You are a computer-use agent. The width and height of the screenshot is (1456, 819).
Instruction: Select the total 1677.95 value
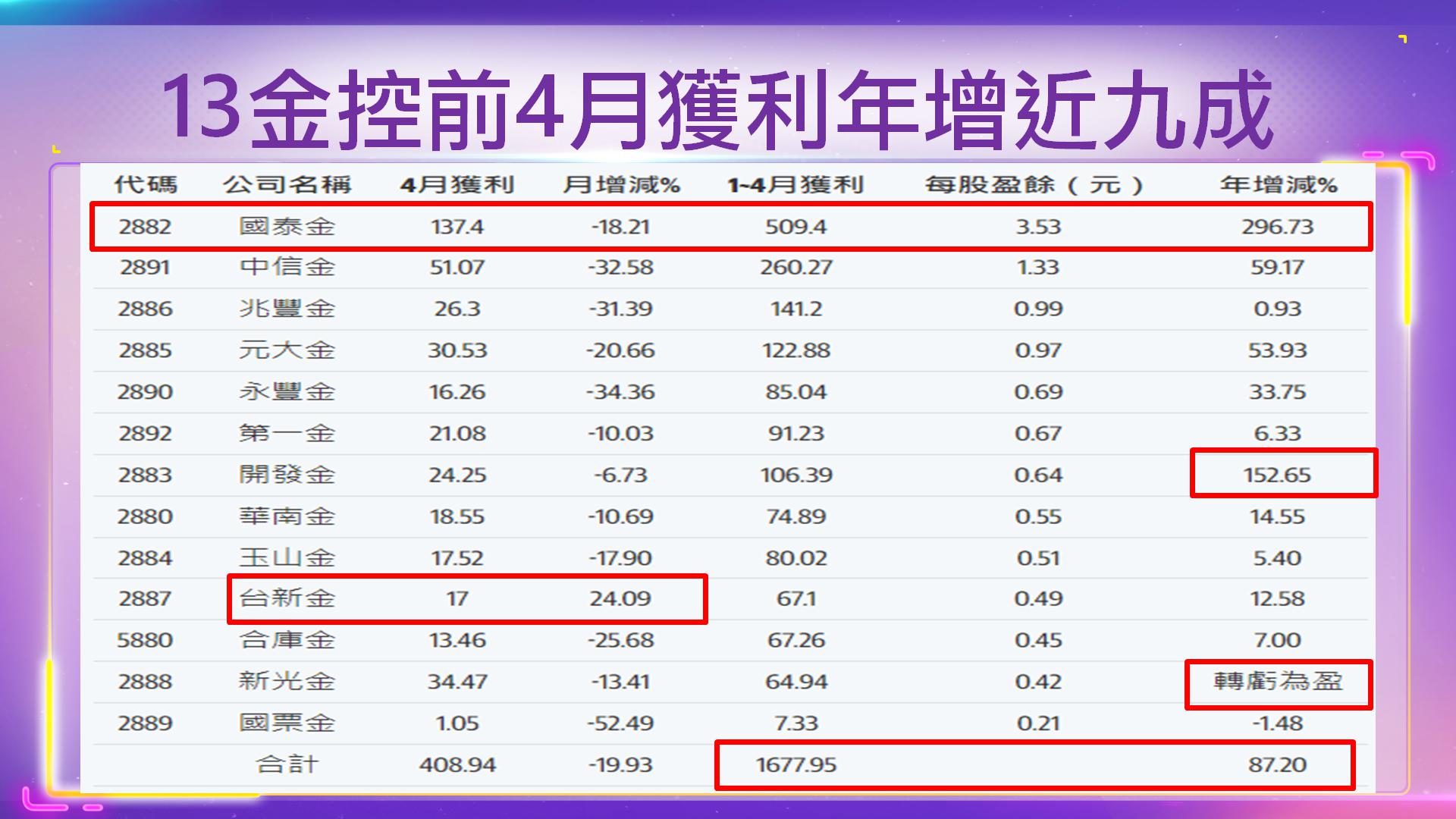coord(795,764)
